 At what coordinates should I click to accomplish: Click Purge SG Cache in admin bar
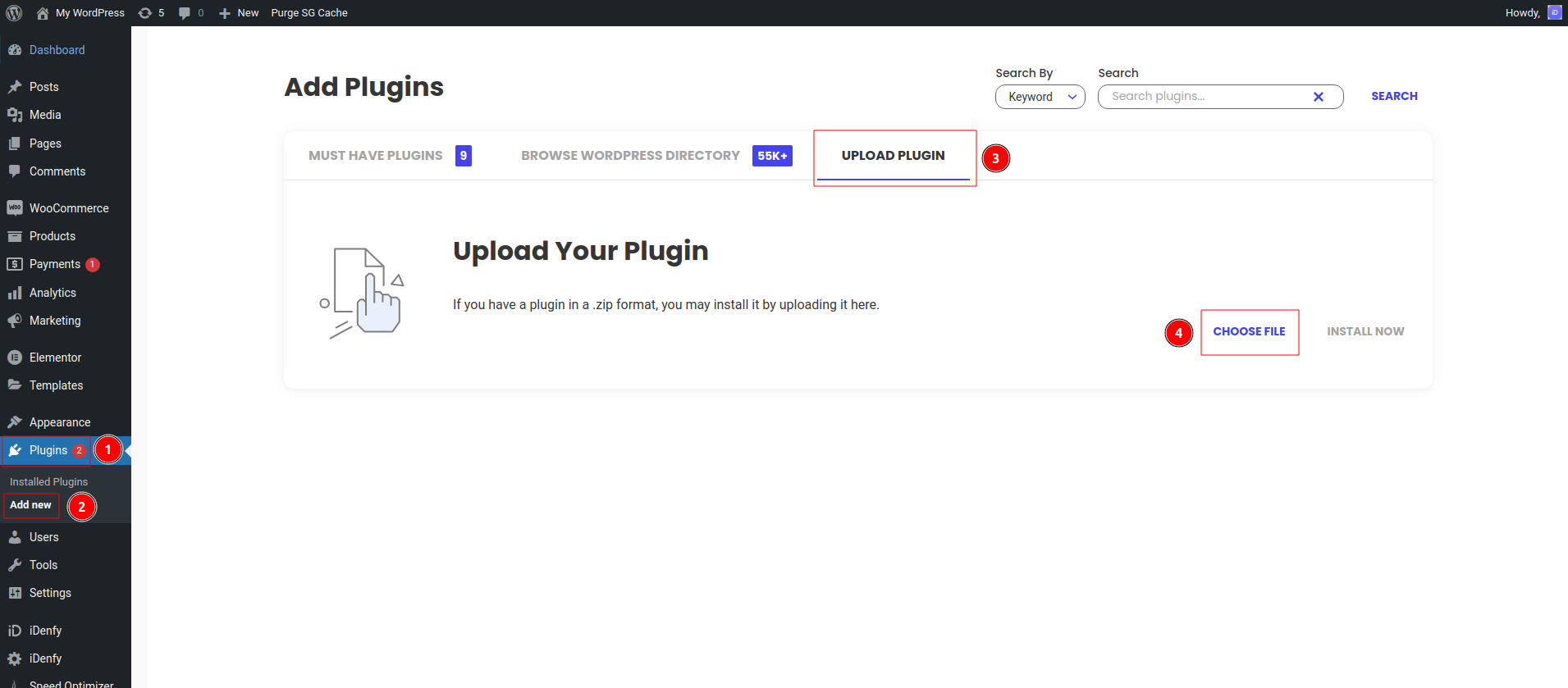[x=309, y=13]
